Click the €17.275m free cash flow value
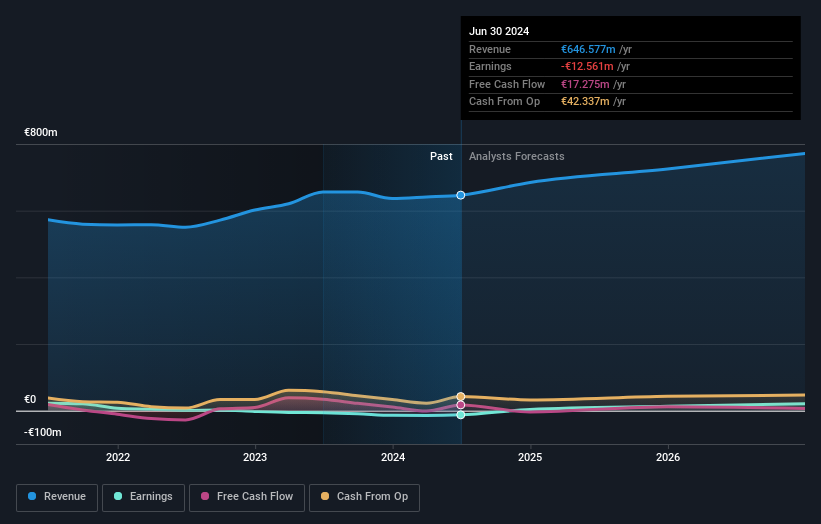821x524 pixels. click(x=585, y=84)
